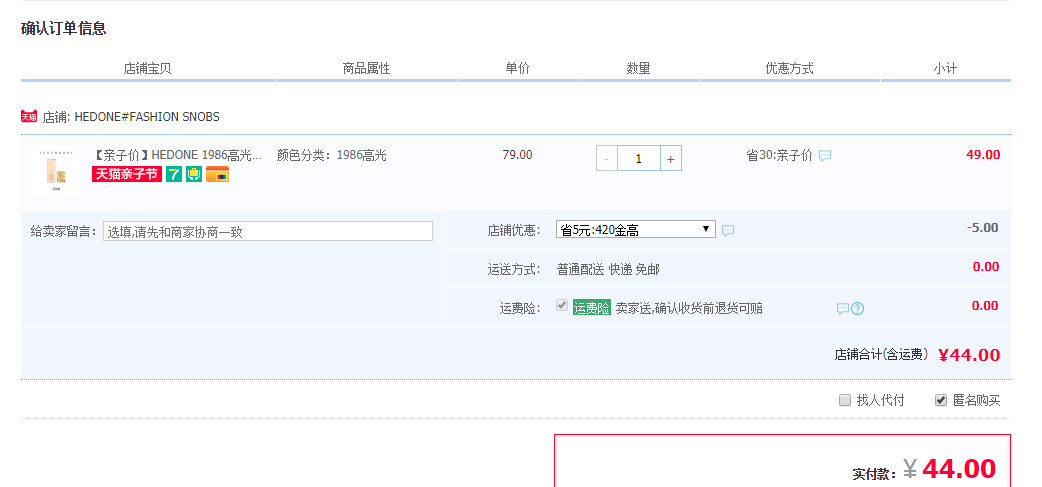Click 普通配送 快递 免邮 shipping text
The height and width of the screenshot is (487, 1042).
click(608, 269)
